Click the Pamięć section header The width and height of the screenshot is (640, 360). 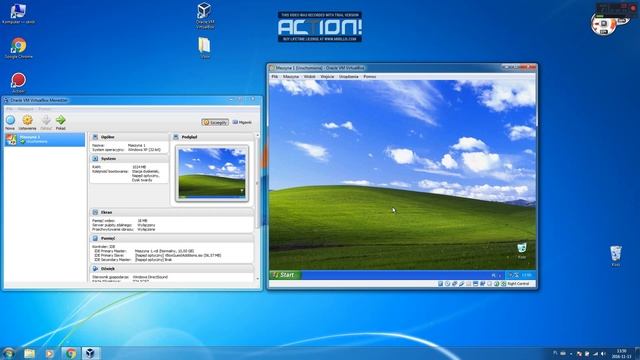tap(171, 238)
